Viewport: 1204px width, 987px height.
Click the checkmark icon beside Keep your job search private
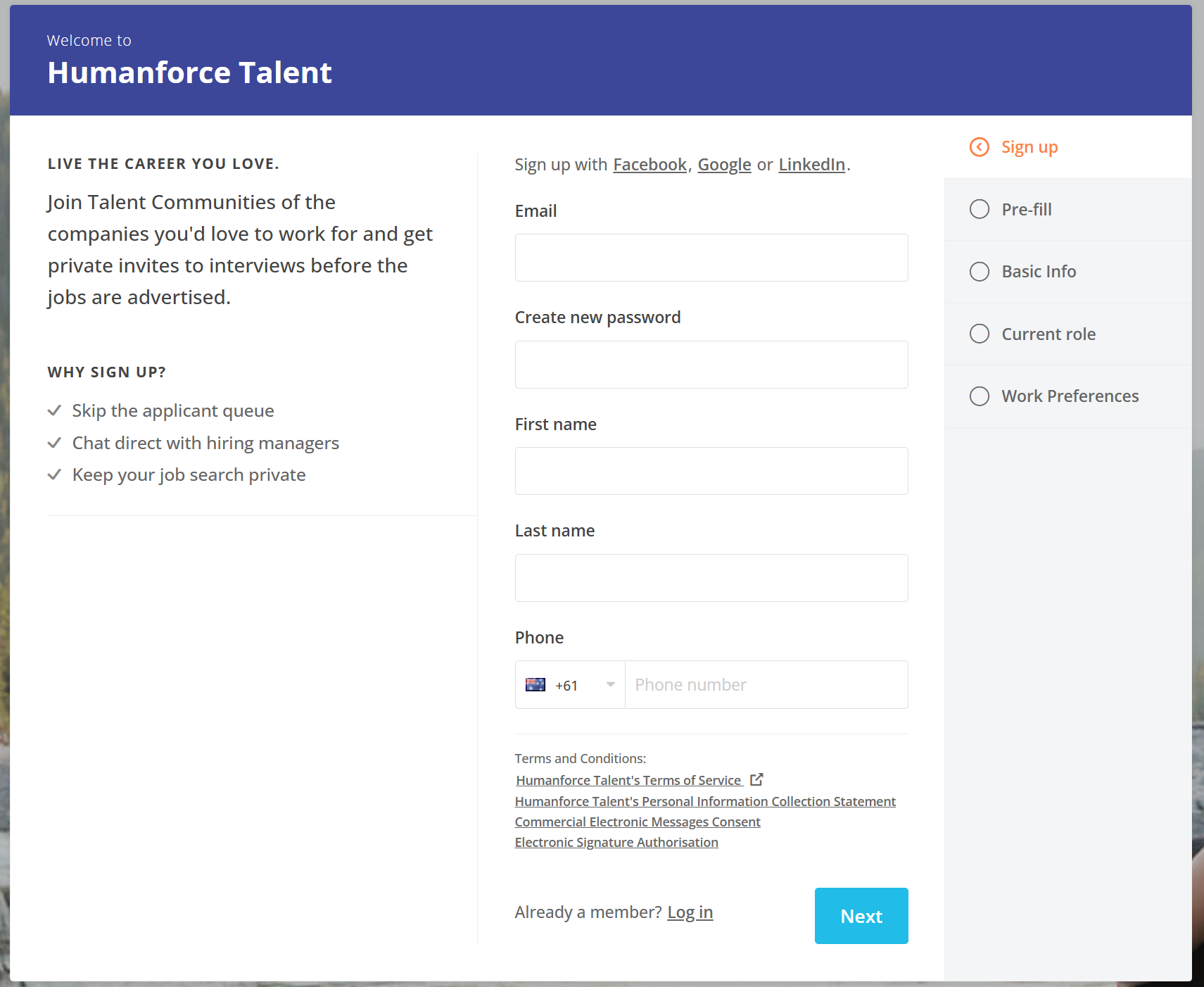pos(54,474)
